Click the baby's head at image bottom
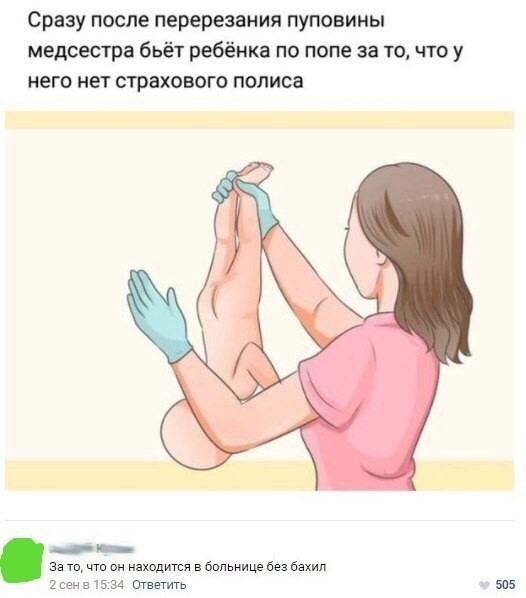Screen dimensions: 526x598 click(191, 435)
